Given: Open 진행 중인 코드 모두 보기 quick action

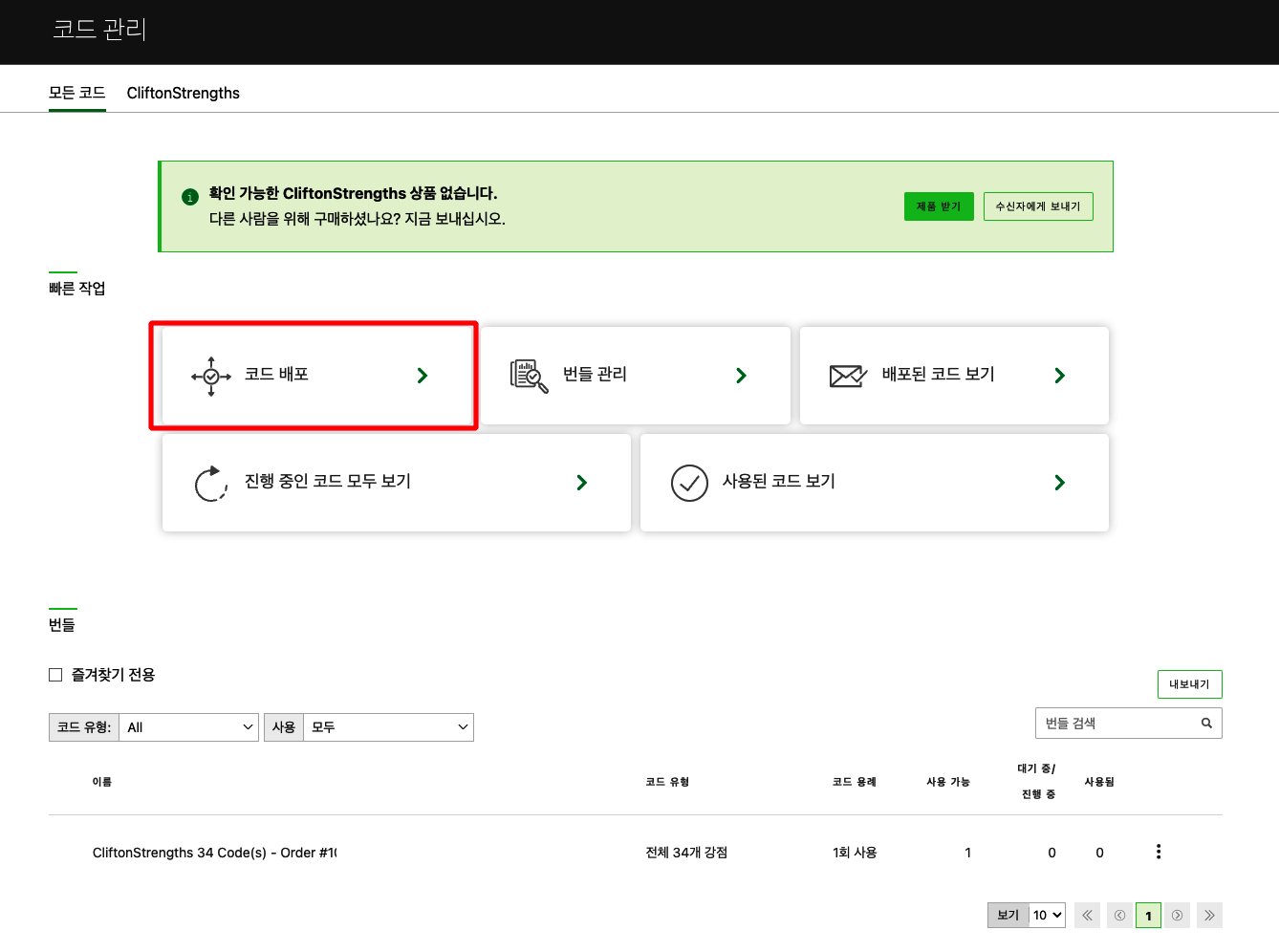Looking at the screenshot, I should 397,483.
